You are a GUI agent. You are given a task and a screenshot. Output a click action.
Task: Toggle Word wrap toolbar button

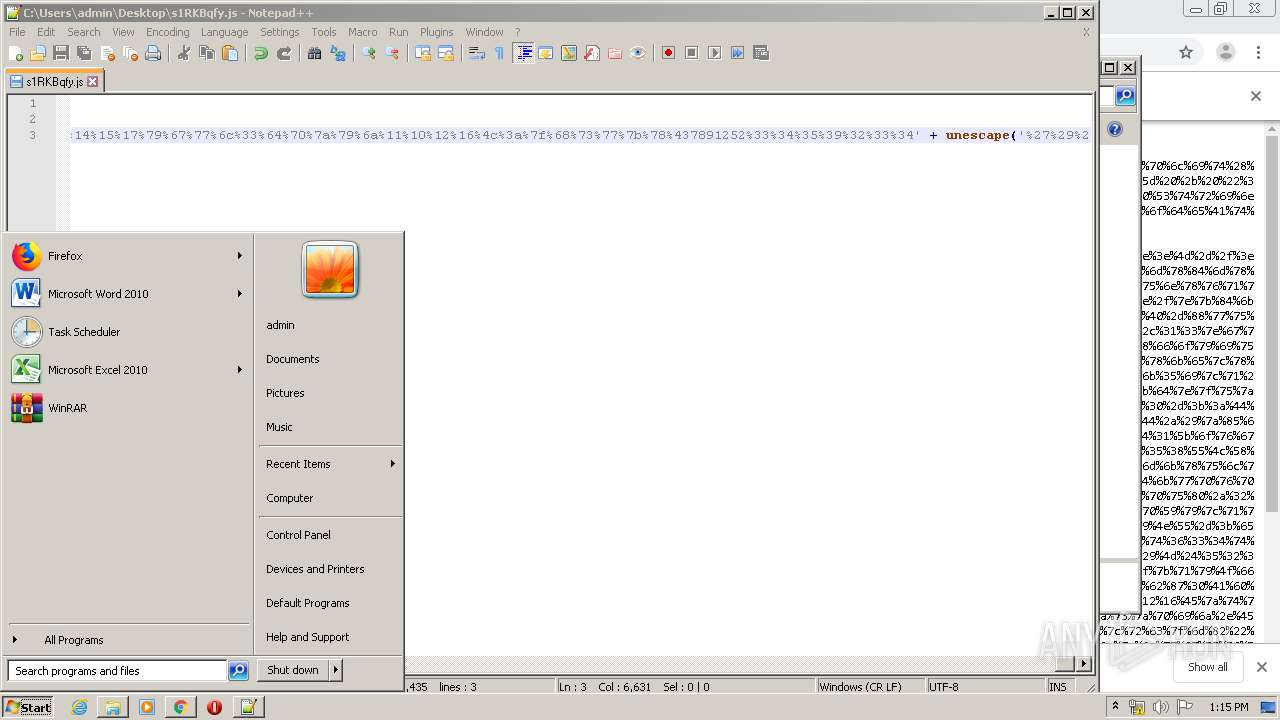point(477,53)
